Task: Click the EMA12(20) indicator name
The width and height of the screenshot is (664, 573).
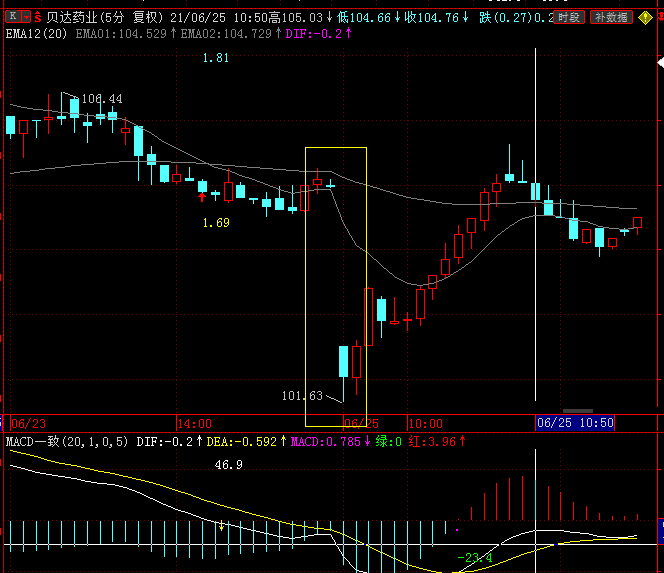Action: pyautogui.click(x=36, y=34)
